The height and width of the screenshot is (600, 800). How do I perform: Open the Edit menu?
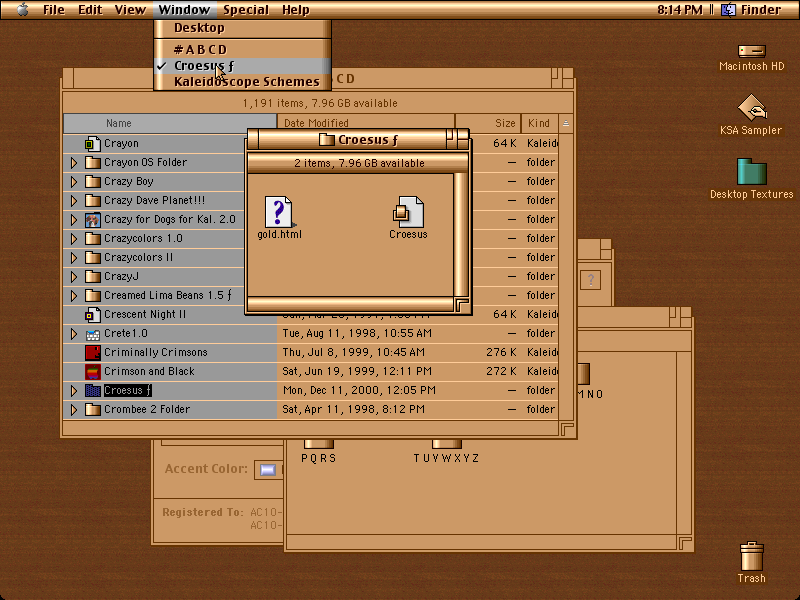(x=90, y=10)
